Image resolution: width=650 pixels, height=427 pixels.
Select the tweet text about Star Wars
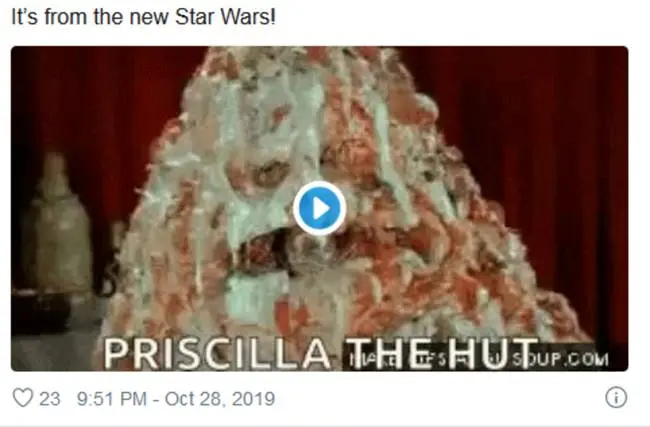tap(143, 17)
